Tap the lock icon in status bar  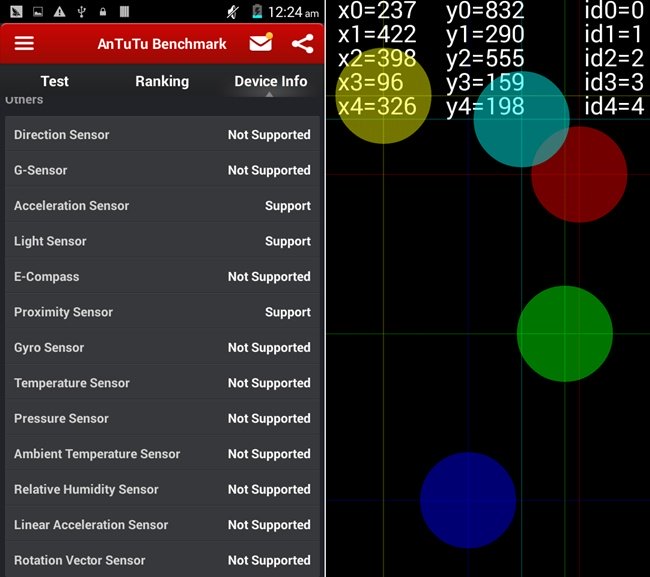coord(101,12)
